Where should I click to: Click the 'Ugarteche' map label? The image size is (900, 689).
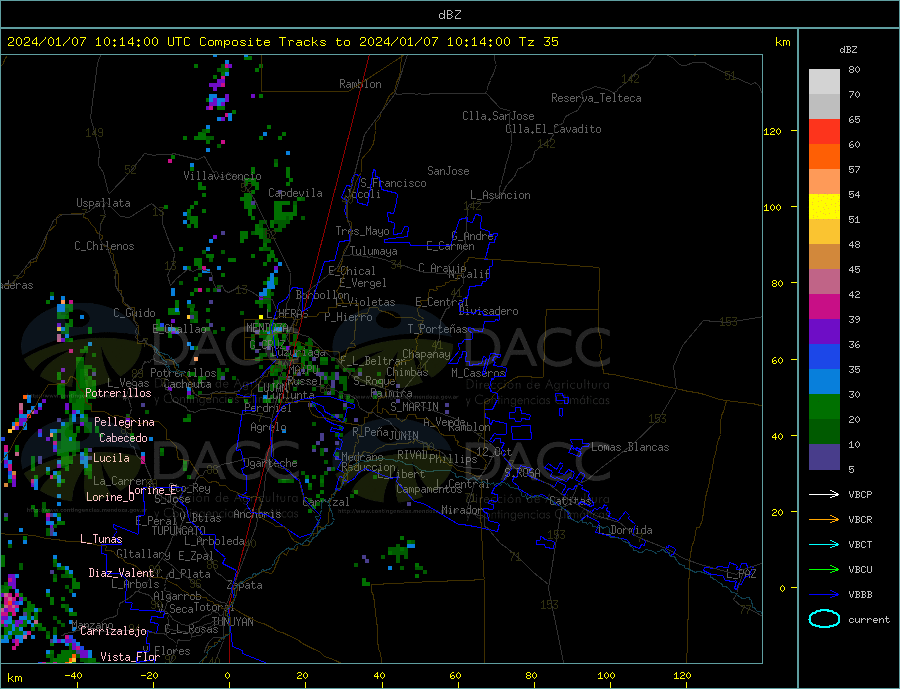(x=270, y=463)
